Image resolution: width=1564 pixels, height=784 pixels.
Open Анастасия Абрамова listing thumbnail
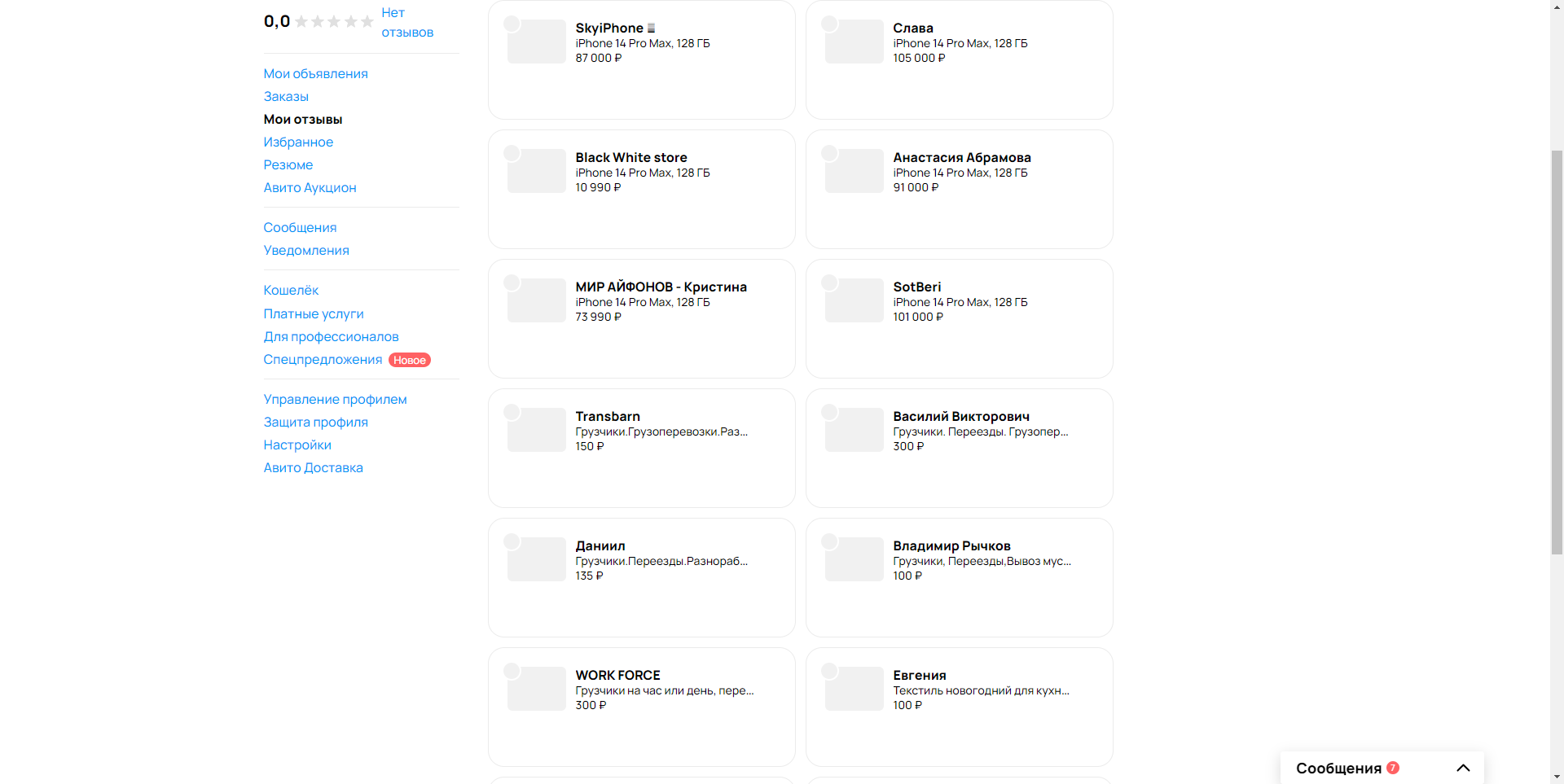[x=854, y=171]
